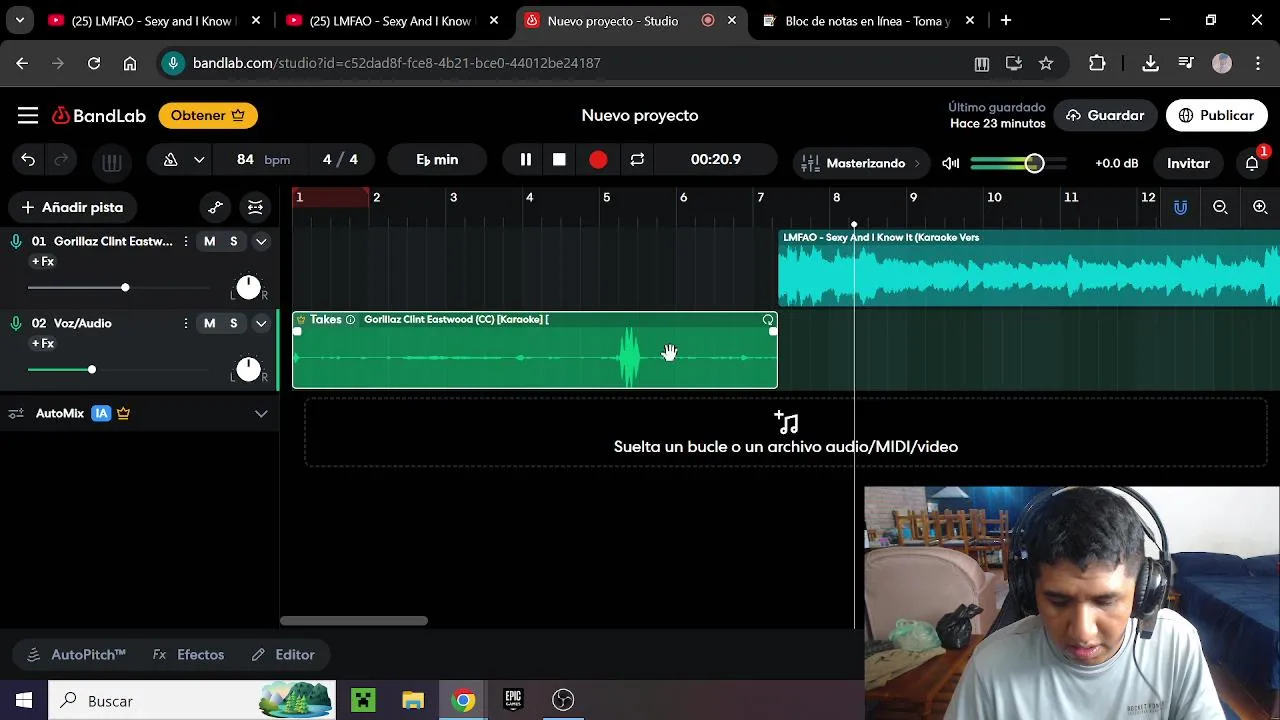
Task: Open the track mixer settings icon
Action: pyautogui.click(x=255, y=207)
